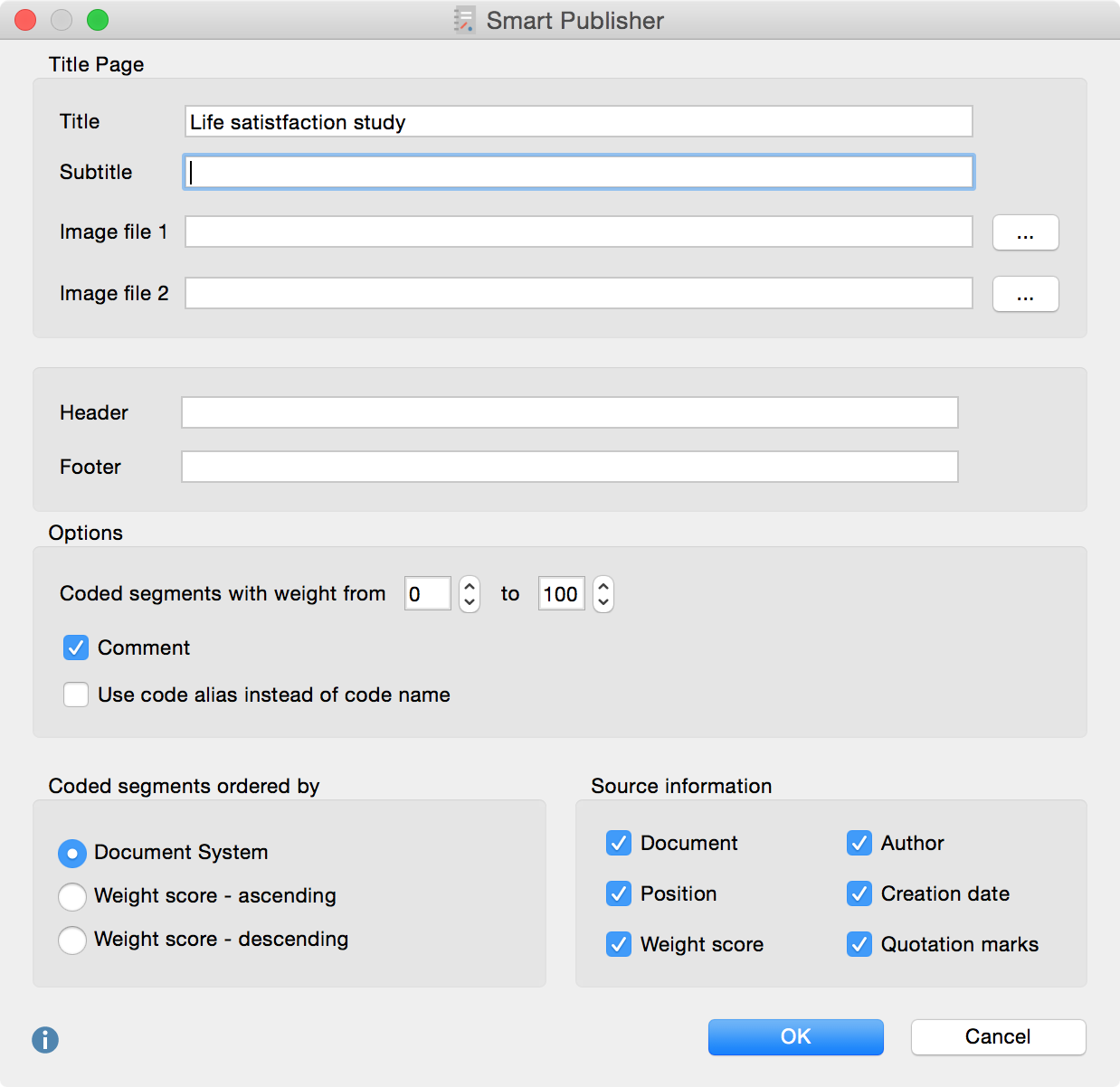Choose Weight score - ascending order
The height and width of the screenshot is (1087, 1120).
click(x=72, y=896)
